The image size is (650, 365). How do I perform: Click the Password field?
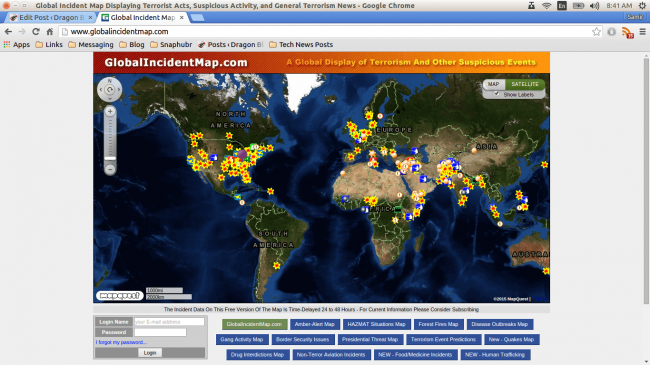[x=160, y=332]
